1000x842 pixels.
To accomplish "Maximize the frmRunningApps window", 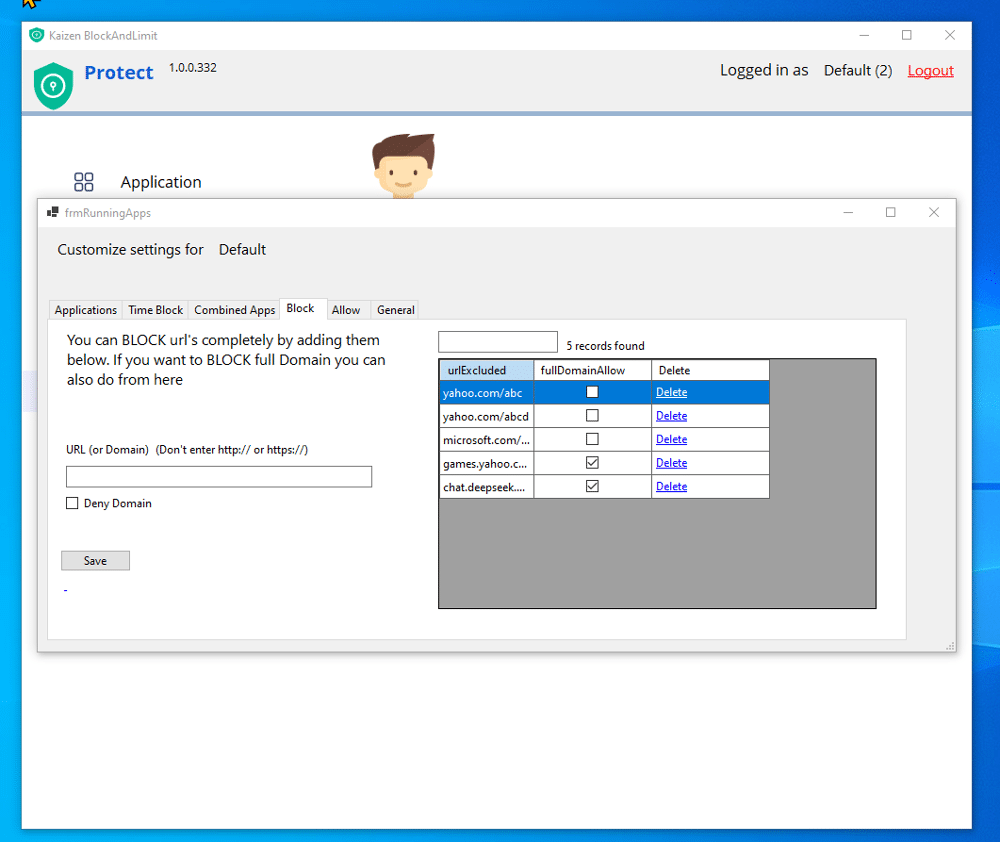I will tap(890, 212).
